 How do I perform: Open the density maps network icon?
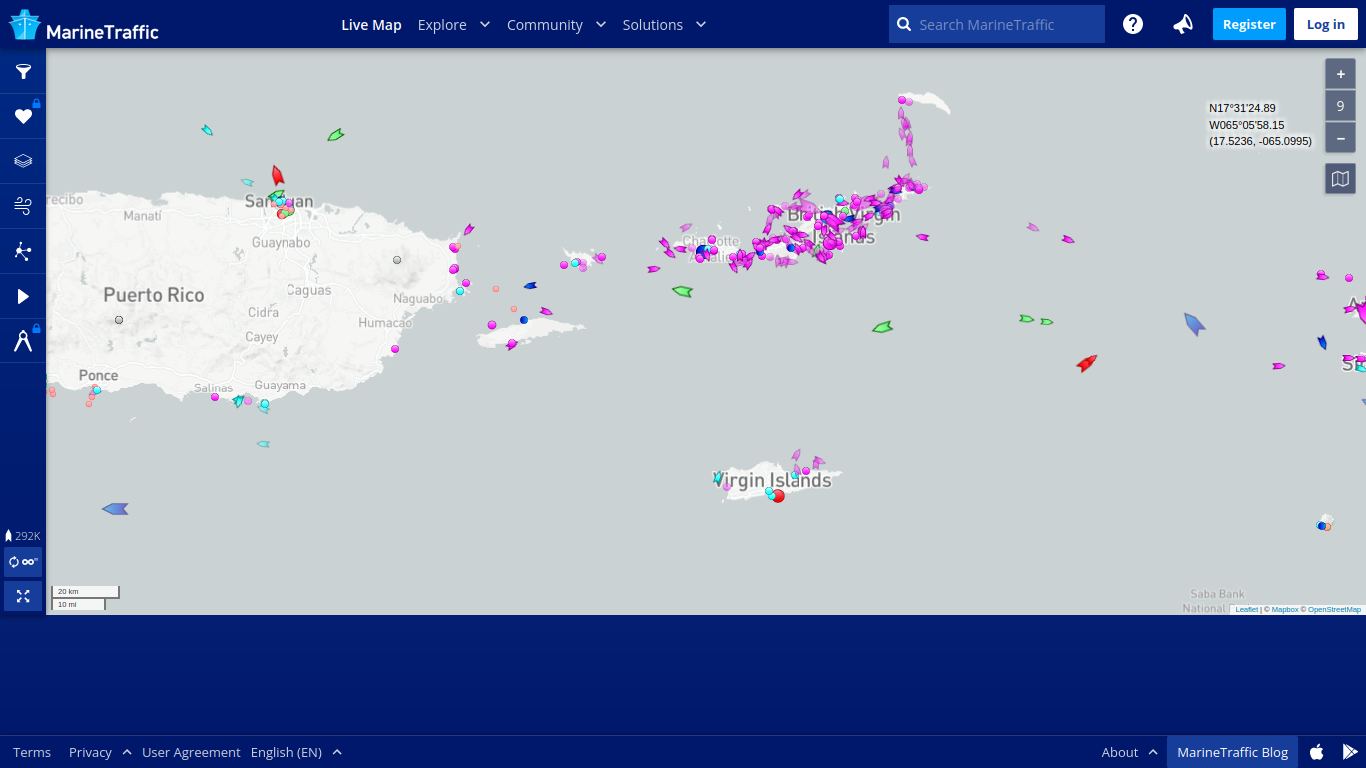[23, 251]
